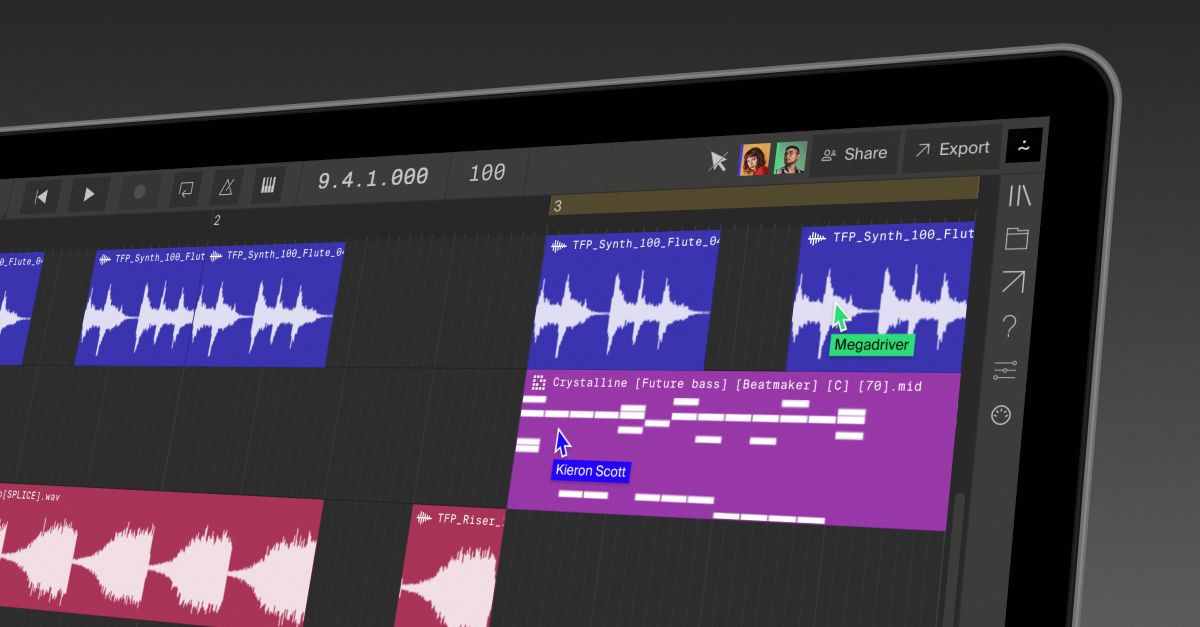Click the export arrow icon in sidebar
The image size is (1200, 627).
pyautogui.click(x=1013, y=282)
